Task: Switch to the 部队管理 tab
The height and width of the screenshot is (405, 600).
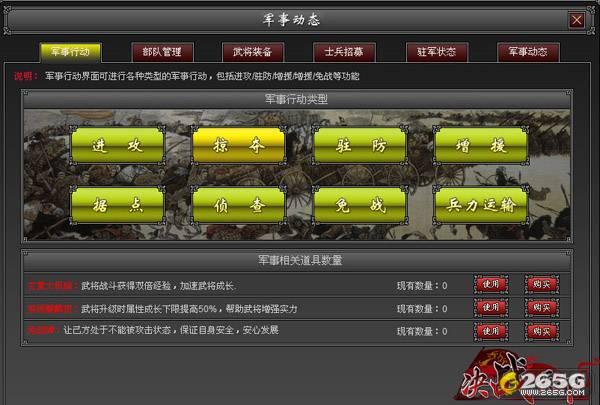Action: (x=162, y=52)
